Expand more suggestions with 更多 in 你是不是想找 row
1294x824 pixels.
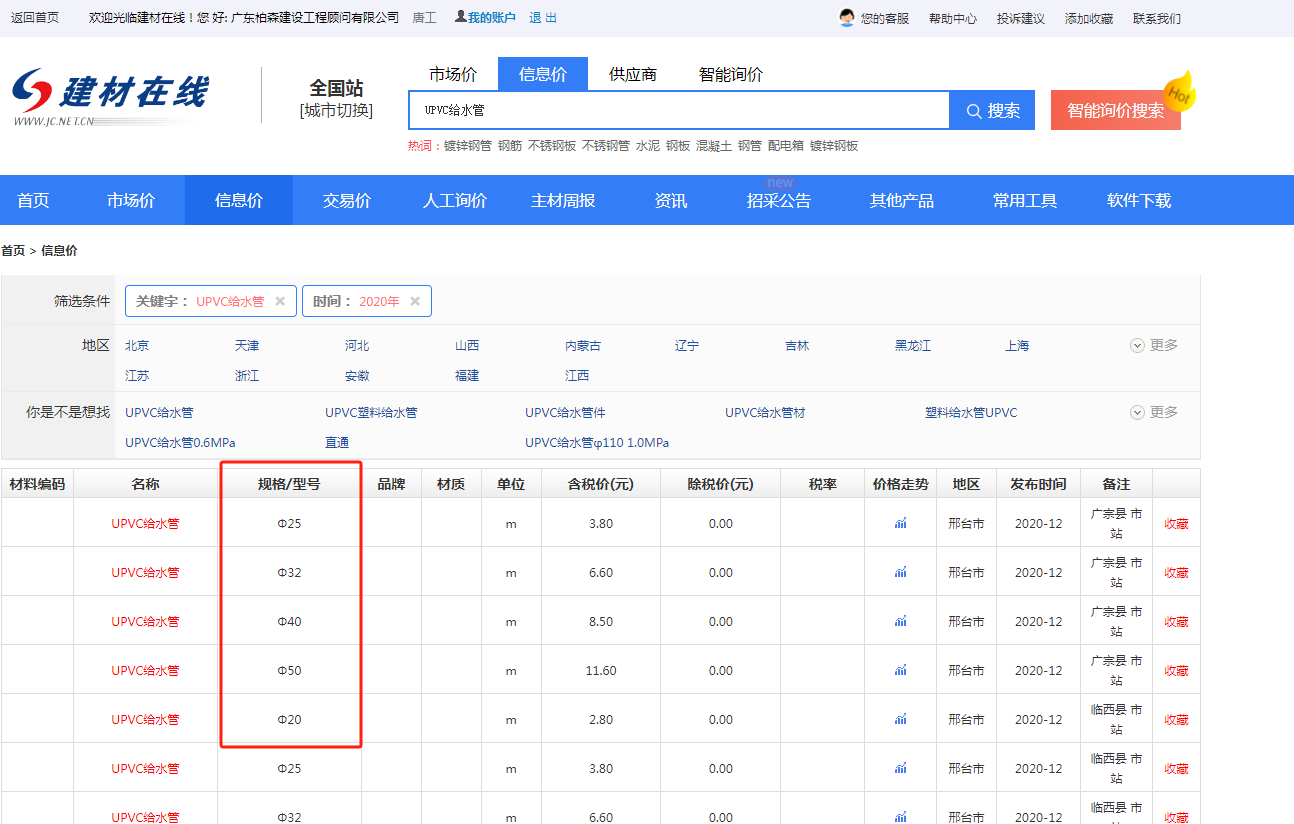click(x=1154, y=412)
